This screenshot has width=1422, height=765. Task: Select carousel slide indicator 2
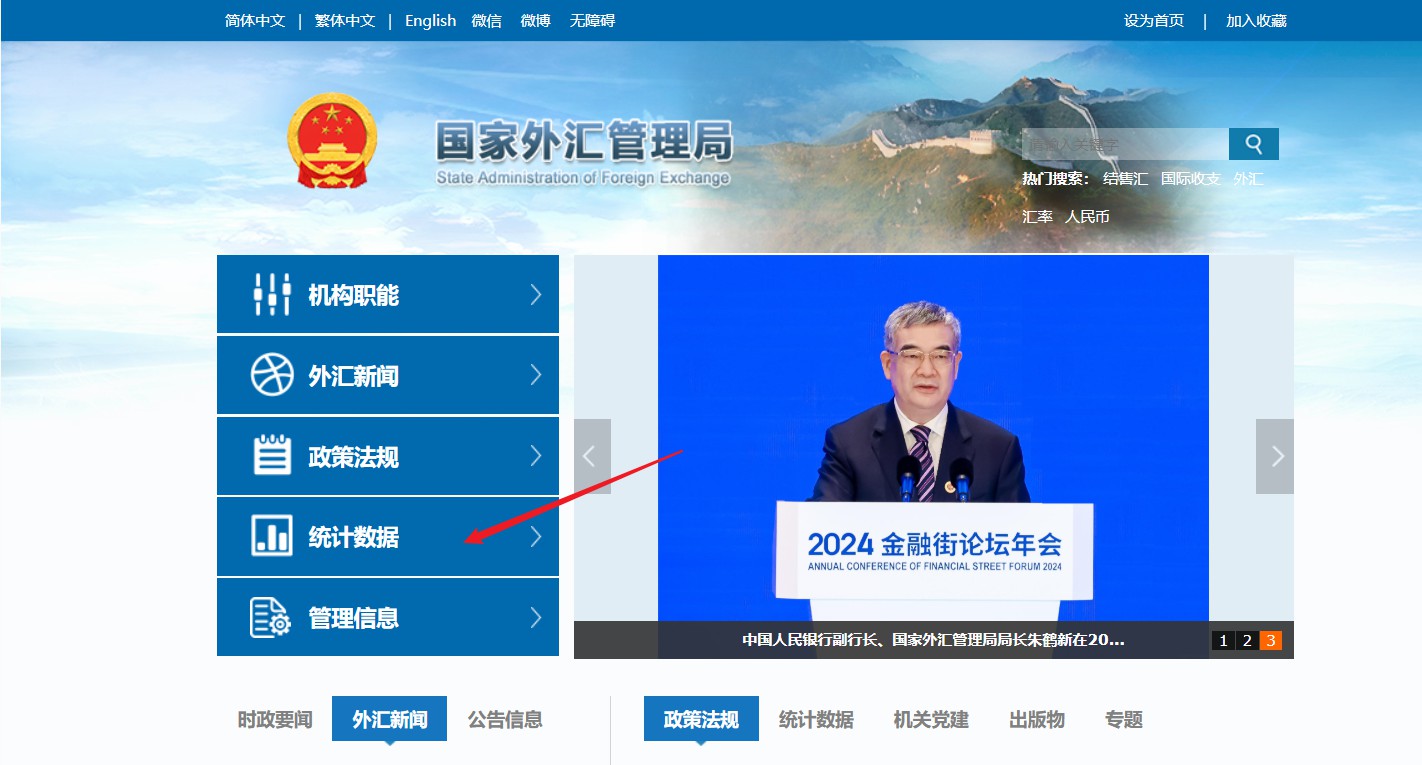(1246, 640)
